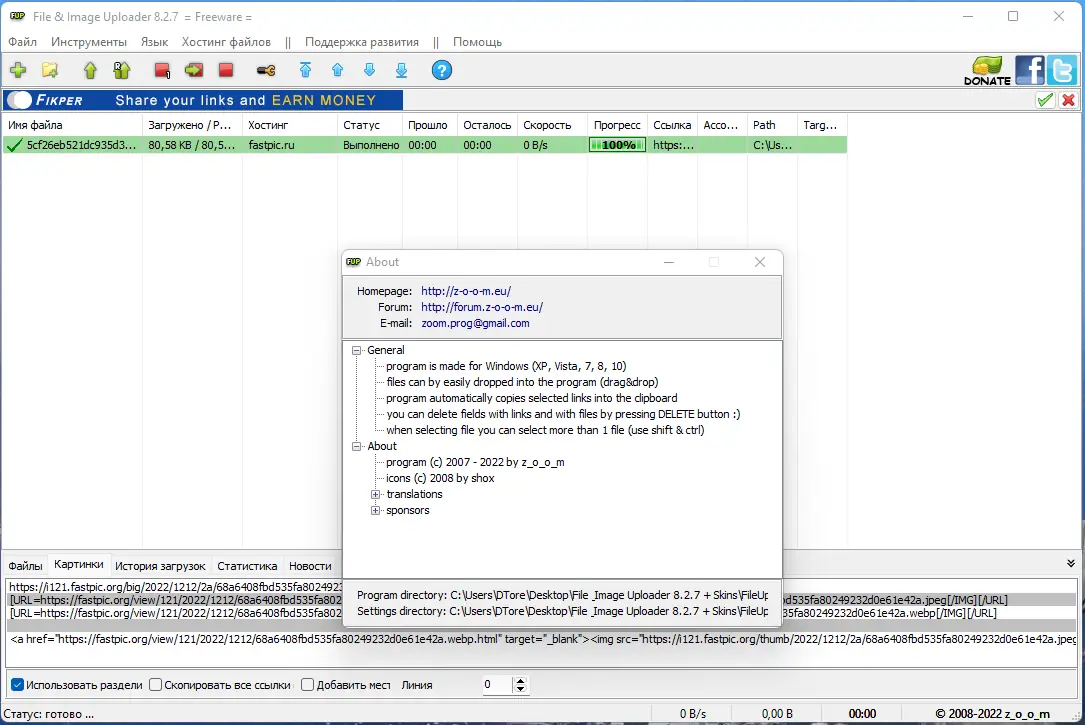1085x725 pixels.
Task: Decrease the Линия value with down arrow
Action: pyautogui.click(x=520, y=689)
